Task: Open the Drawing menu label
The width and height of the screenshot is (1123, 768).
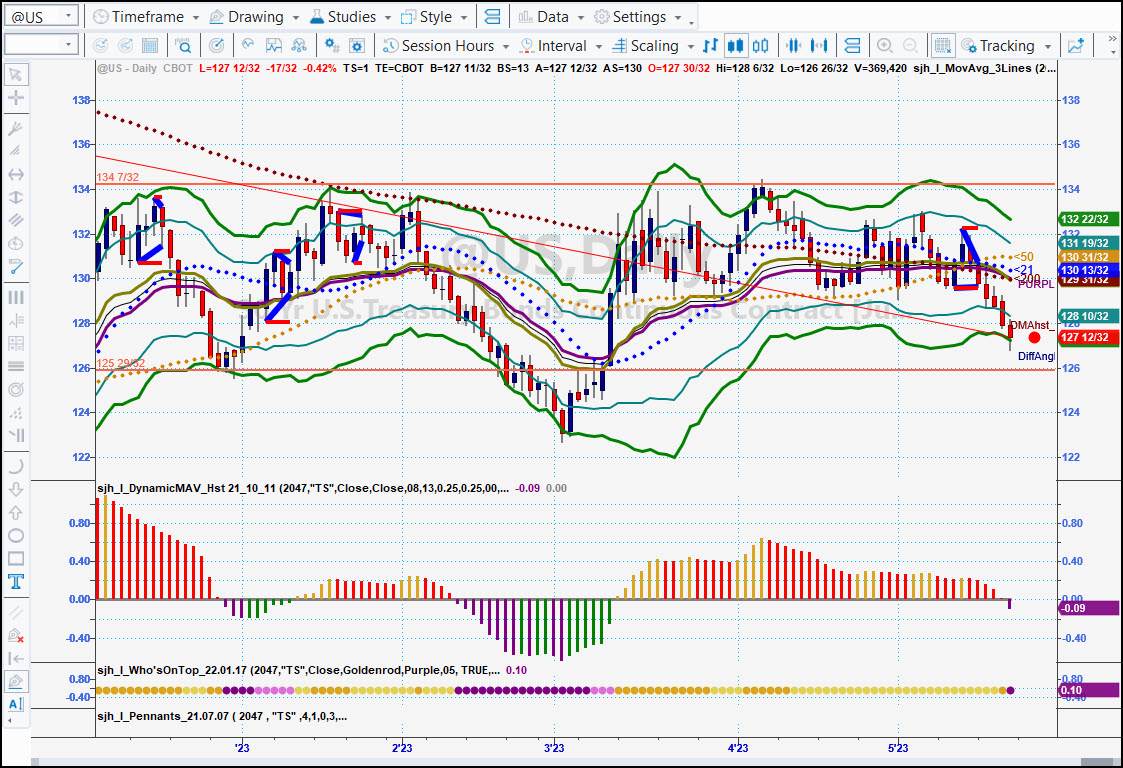Action: click(x=255, y=16)
